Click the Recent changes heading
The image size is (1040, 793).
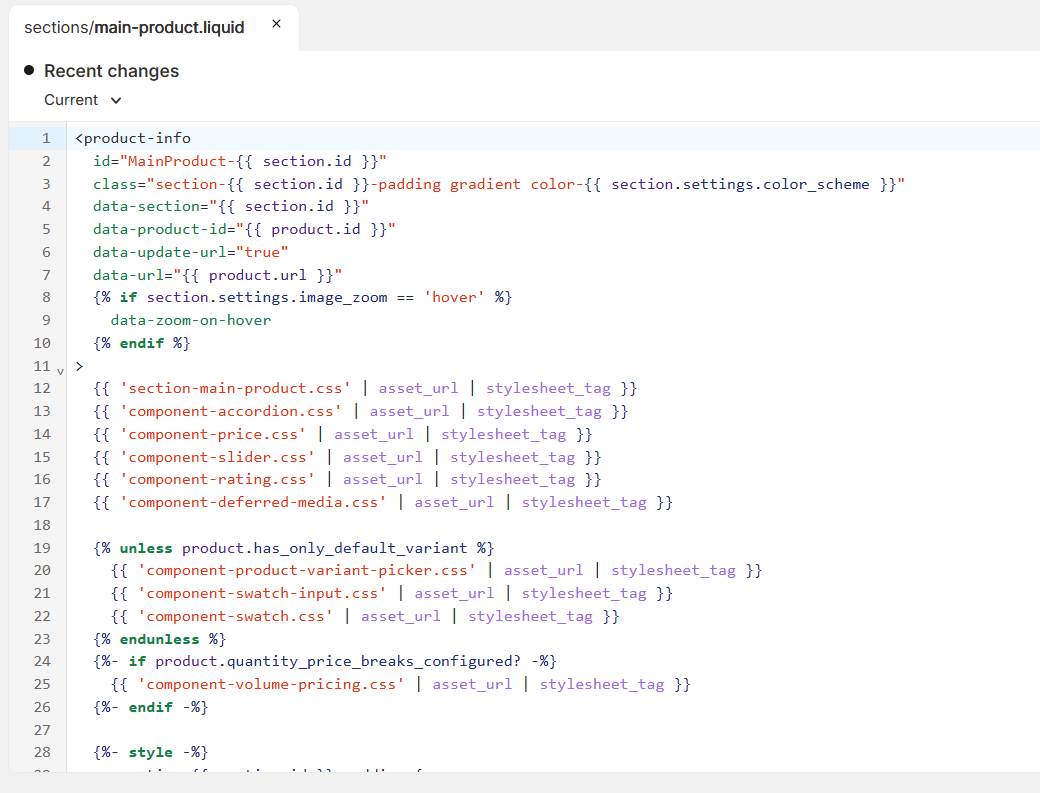coord(111,71)
